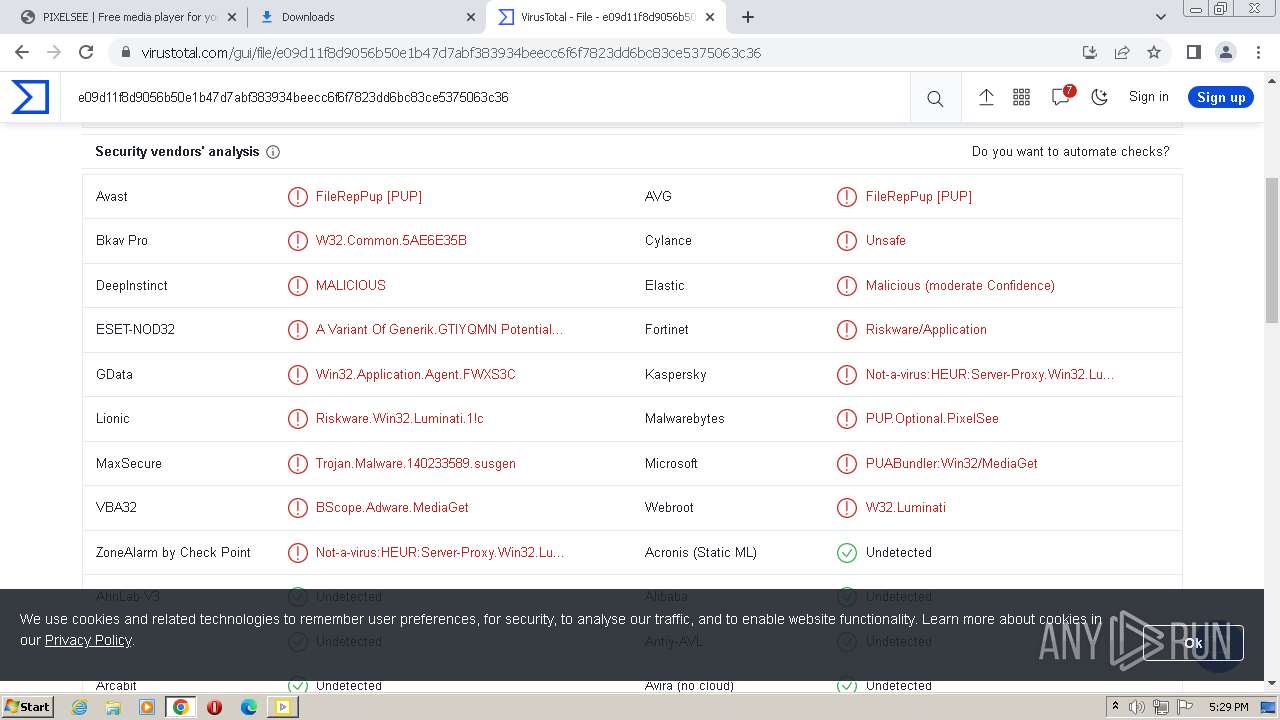Open notifications icon with badge 7
Image resolution: width=1280 pixels, height=720 pixels.
tap(1062, 96)
